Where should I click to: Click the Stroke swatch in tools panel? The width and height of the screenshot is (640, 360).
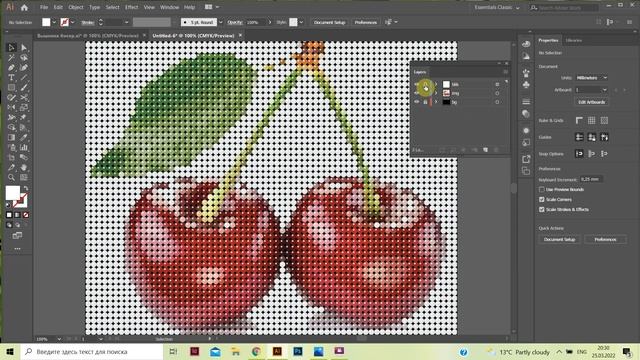pyautogui.click(x=20, y=200)
